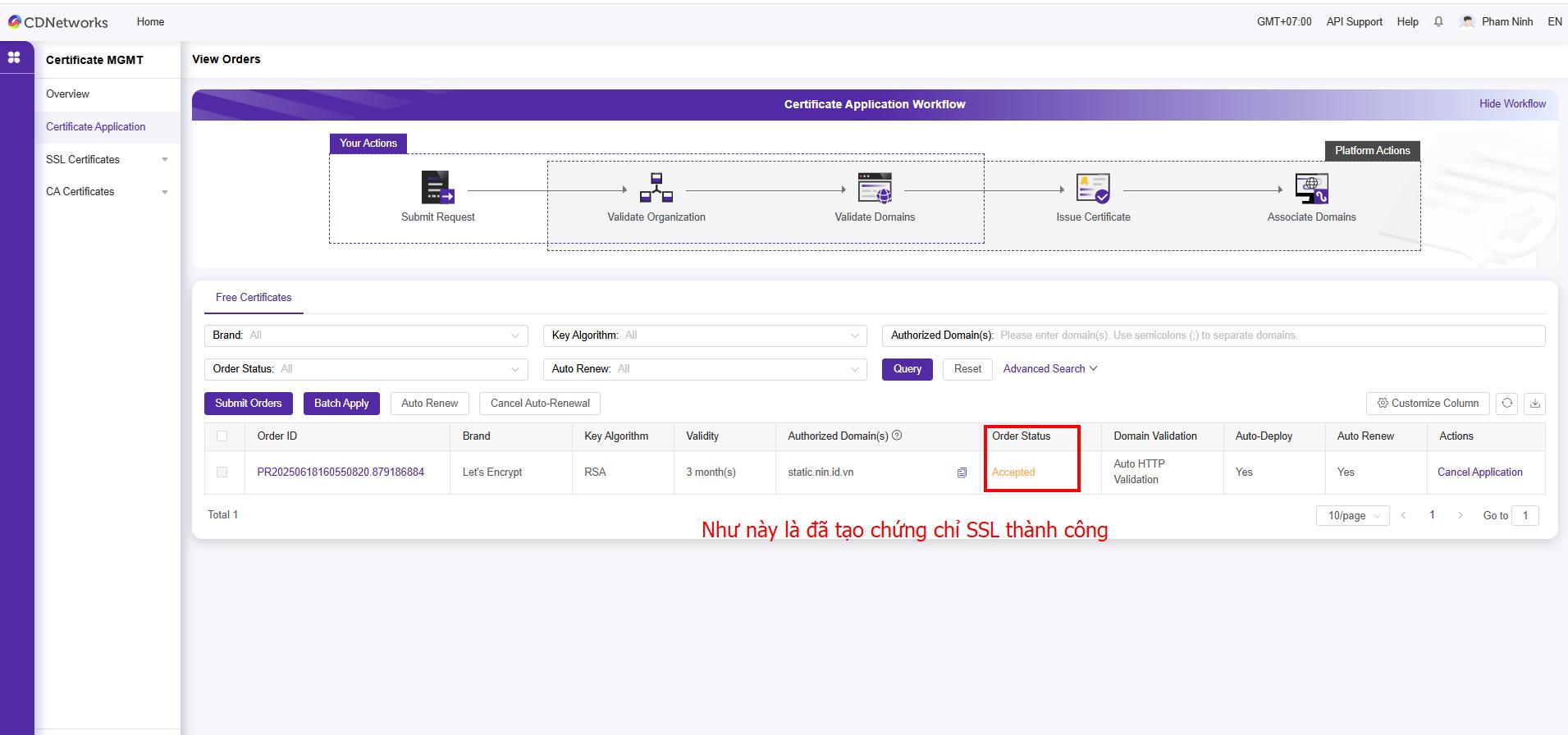Click the Submit Request workflow icon

(437, 188)
